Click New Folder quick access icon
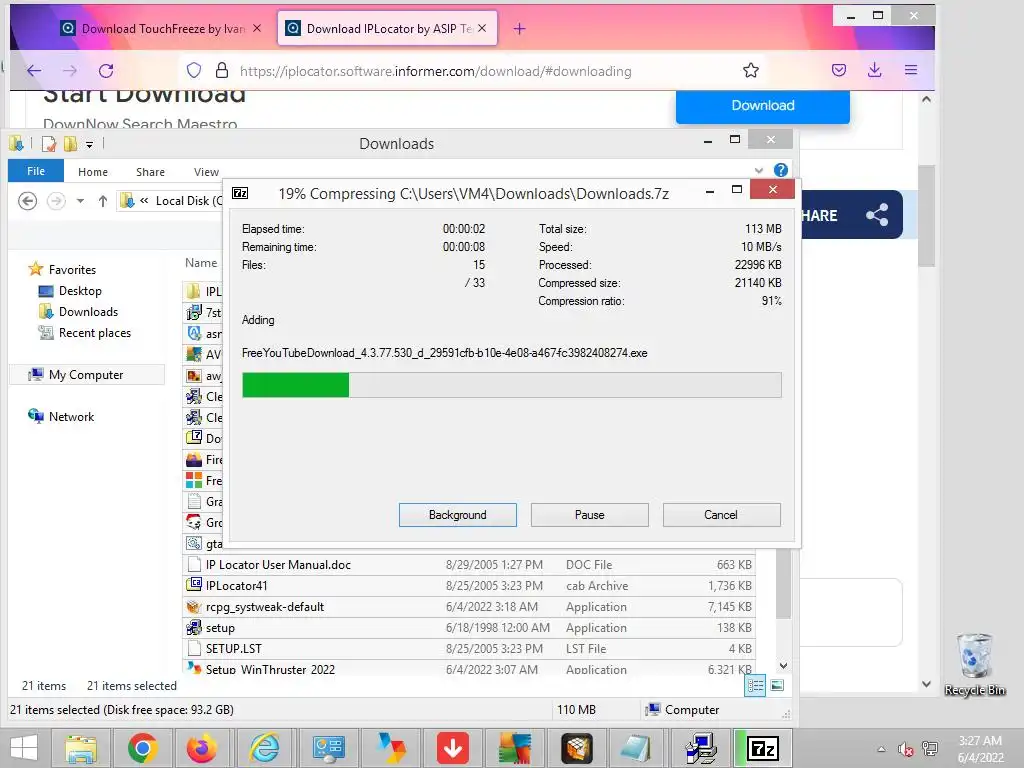The width and height of the screenshot is (1024, 768). (70, 144)
